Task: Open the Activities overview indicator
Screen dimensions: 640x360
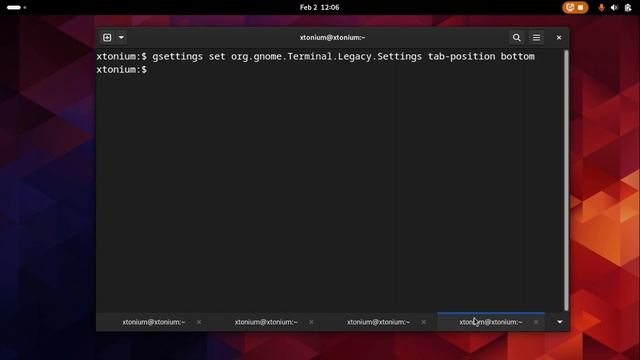Action: click(x=16, y=7)
